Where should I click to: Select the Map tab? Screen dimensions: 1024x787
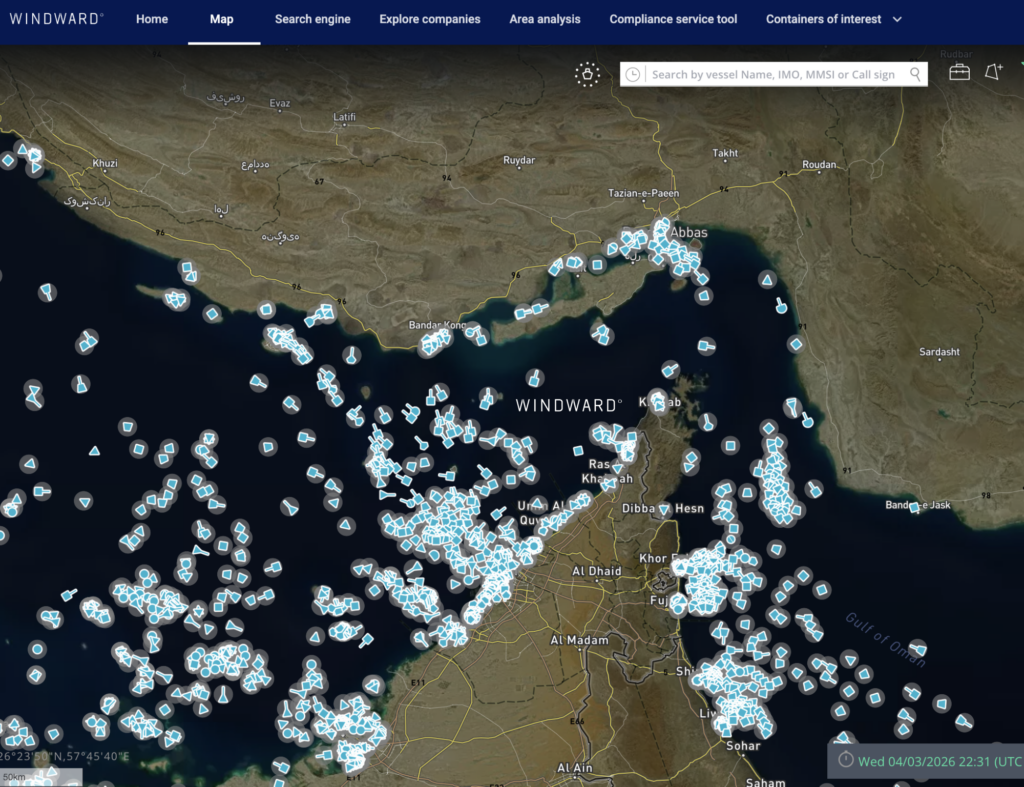coord(221,20)
